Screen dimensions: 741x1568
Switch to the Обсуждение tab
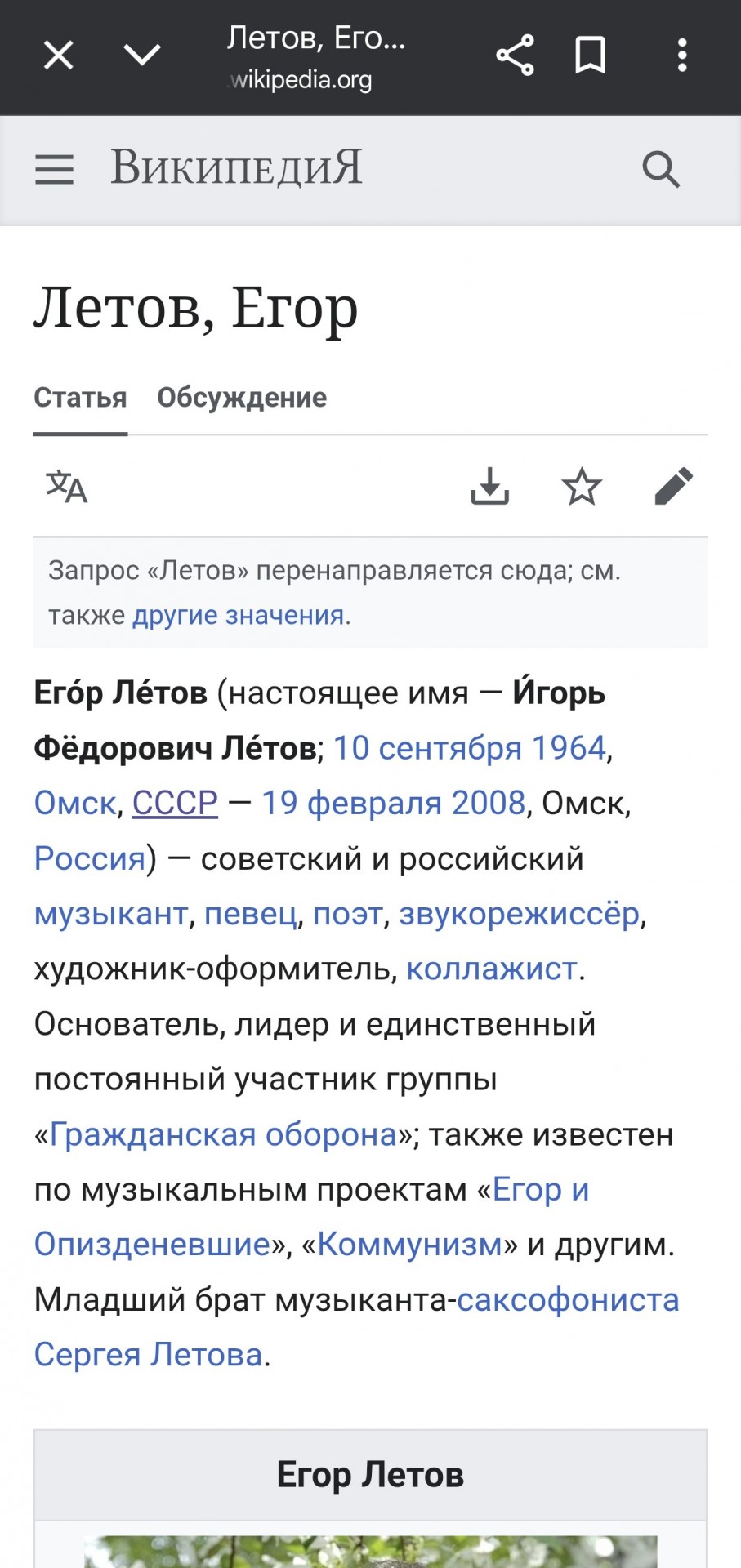242,398
